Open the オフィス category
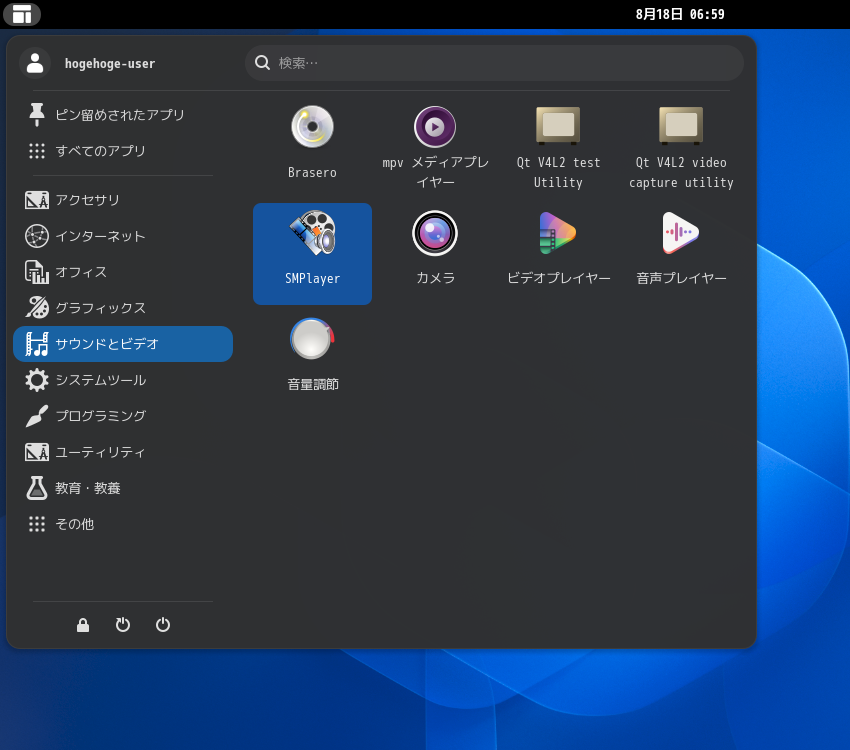The image size is (850, 750). [x=123, y=272]
